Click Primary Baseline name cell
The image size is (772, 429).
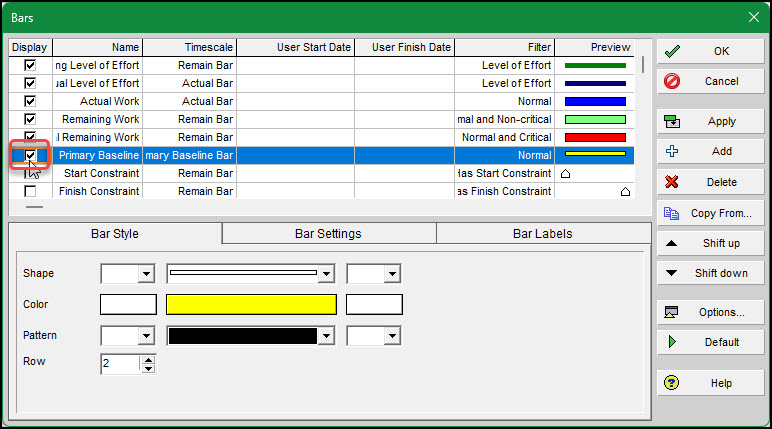click(97, 155)
